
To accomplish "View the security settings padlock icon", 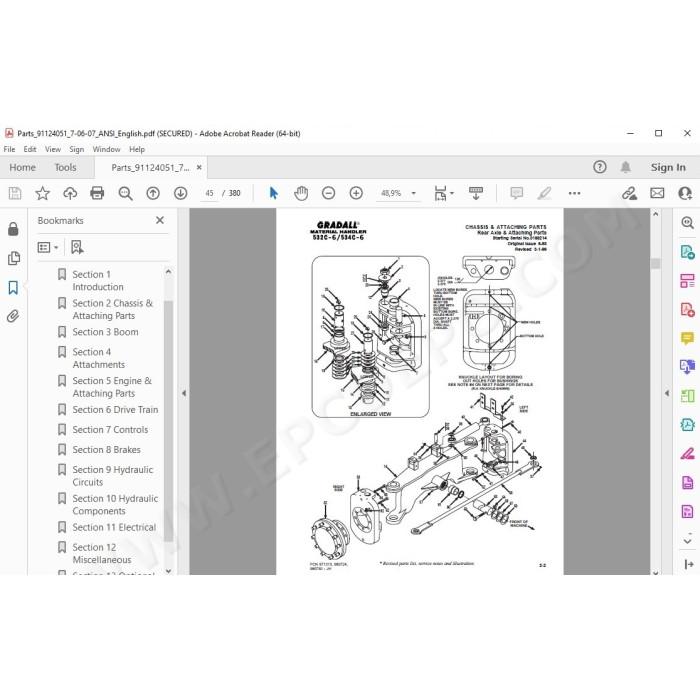I will 13,229.
